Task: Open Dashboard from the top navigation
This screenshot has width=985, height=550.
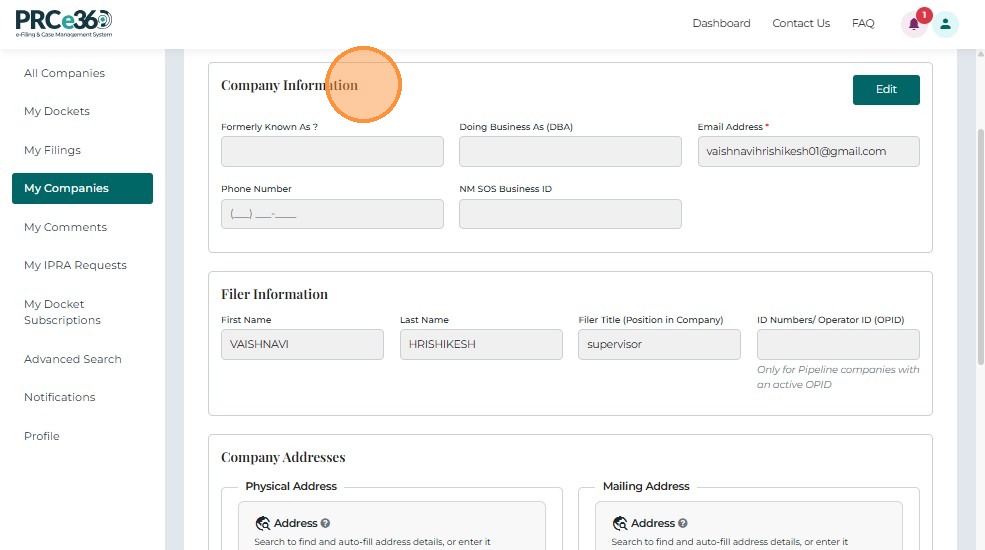Action: pos(721,23)
